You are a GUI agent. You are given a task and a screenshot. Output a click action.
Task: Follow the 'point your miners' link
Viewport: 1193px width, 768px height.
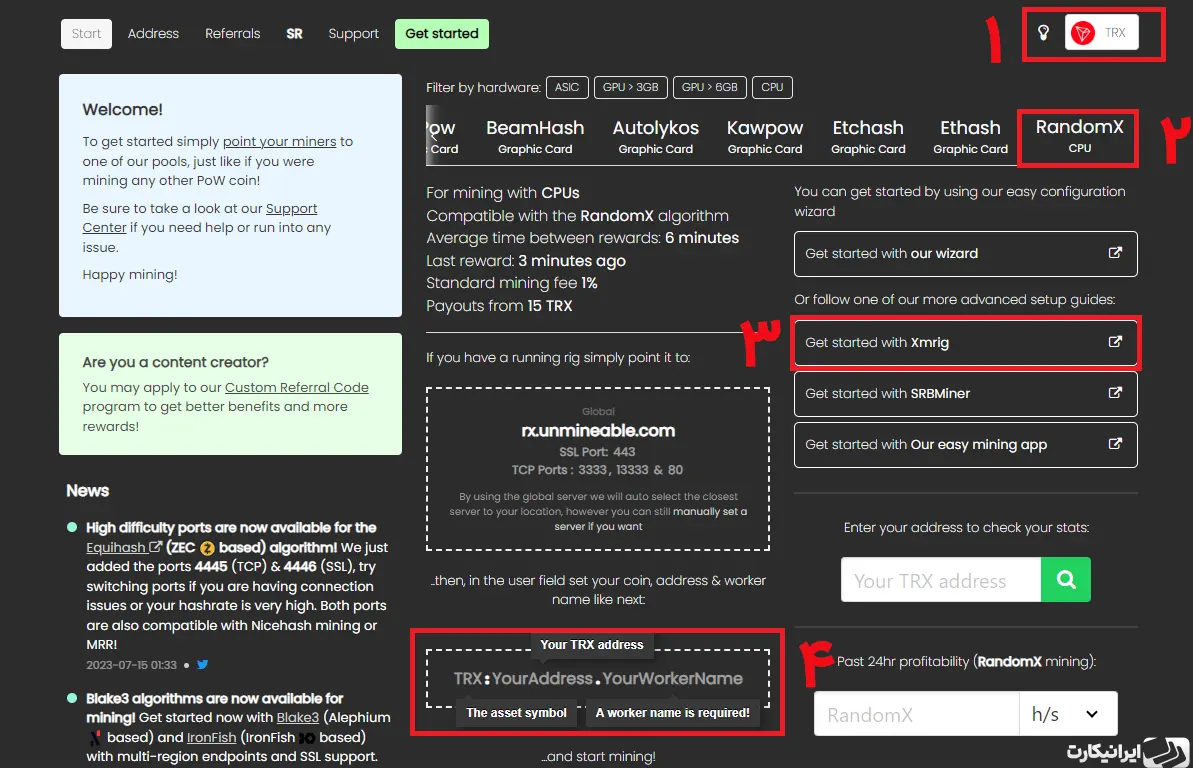click(x=279, y=142)
